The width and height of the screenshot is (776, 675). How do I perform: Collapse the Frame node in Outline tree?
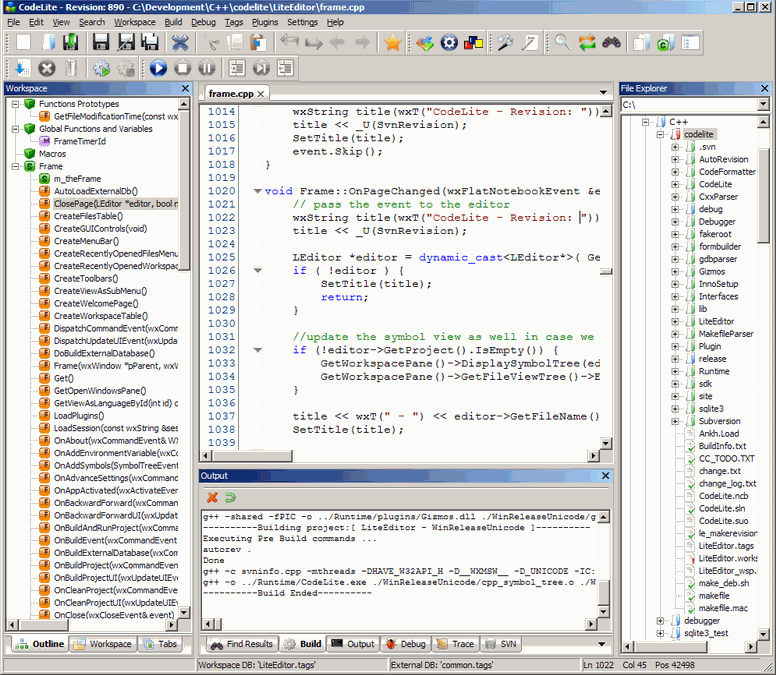15,167
